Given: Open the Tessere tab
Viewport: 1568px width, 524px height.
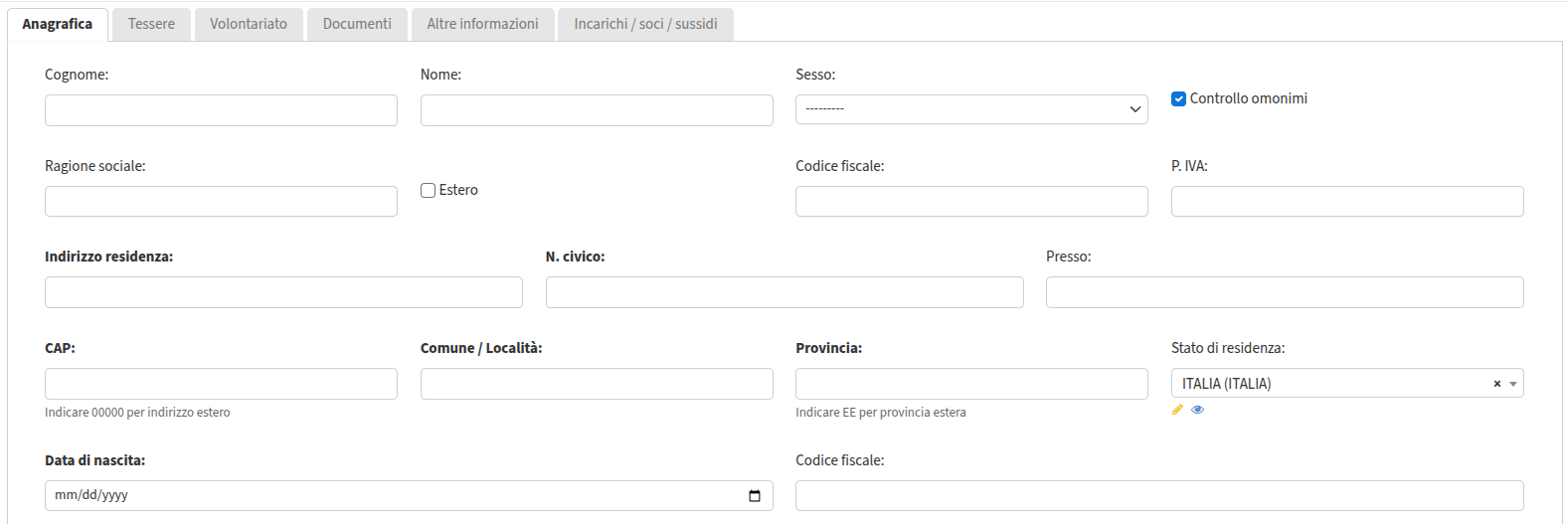Looking at the screenshot, I should 151,24.
